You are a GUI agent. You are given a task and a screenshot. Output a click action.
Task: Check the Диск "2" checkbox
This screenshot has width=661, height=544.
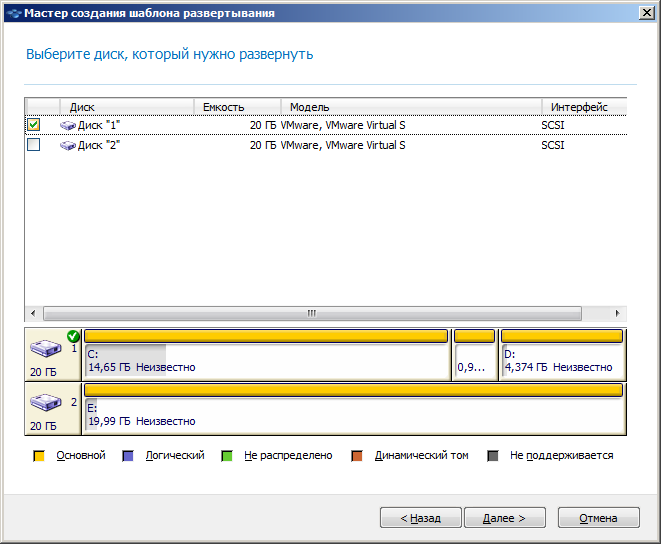[33, 145]
